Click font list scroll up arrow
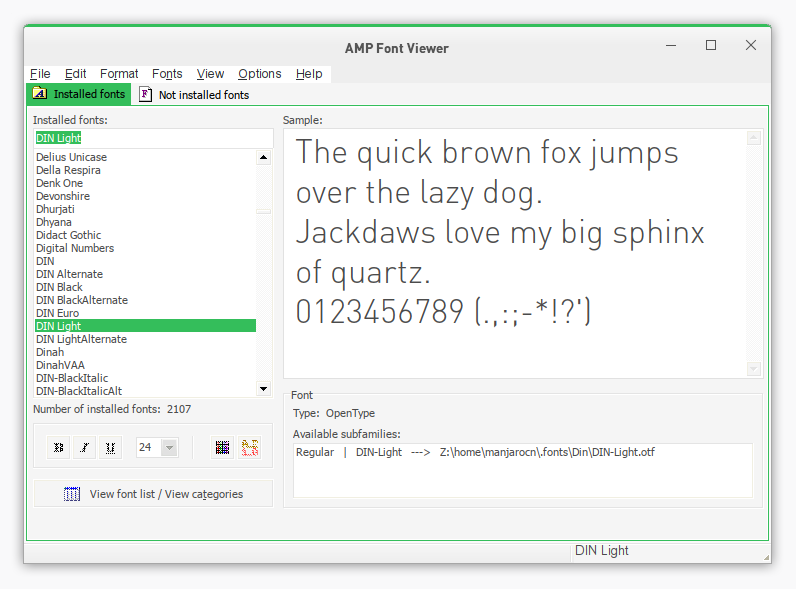 pyautogui.click(x=263, y=157)
